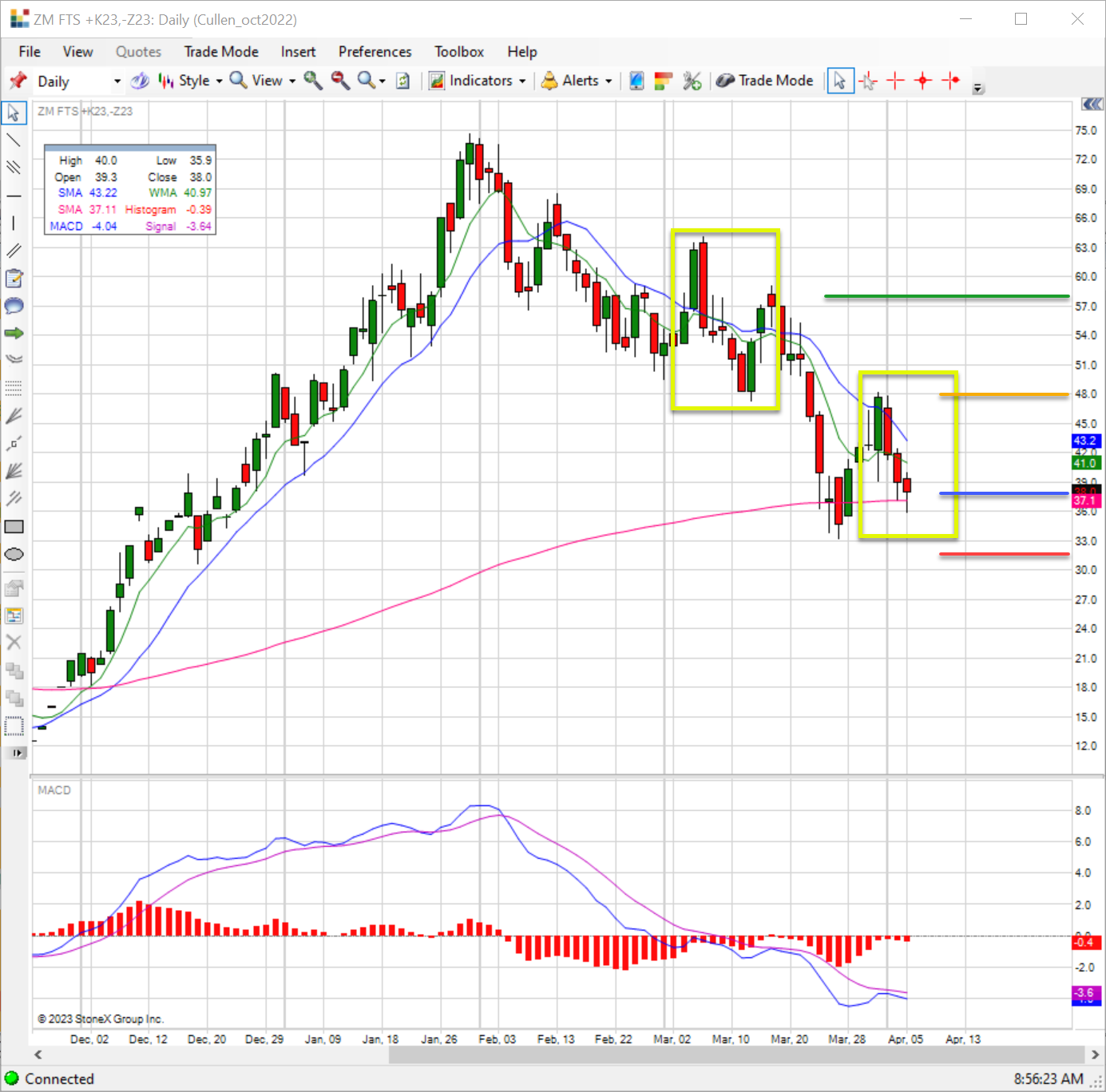
Task: Click the tools with green plus icon
Action: (x=692, y=81)
